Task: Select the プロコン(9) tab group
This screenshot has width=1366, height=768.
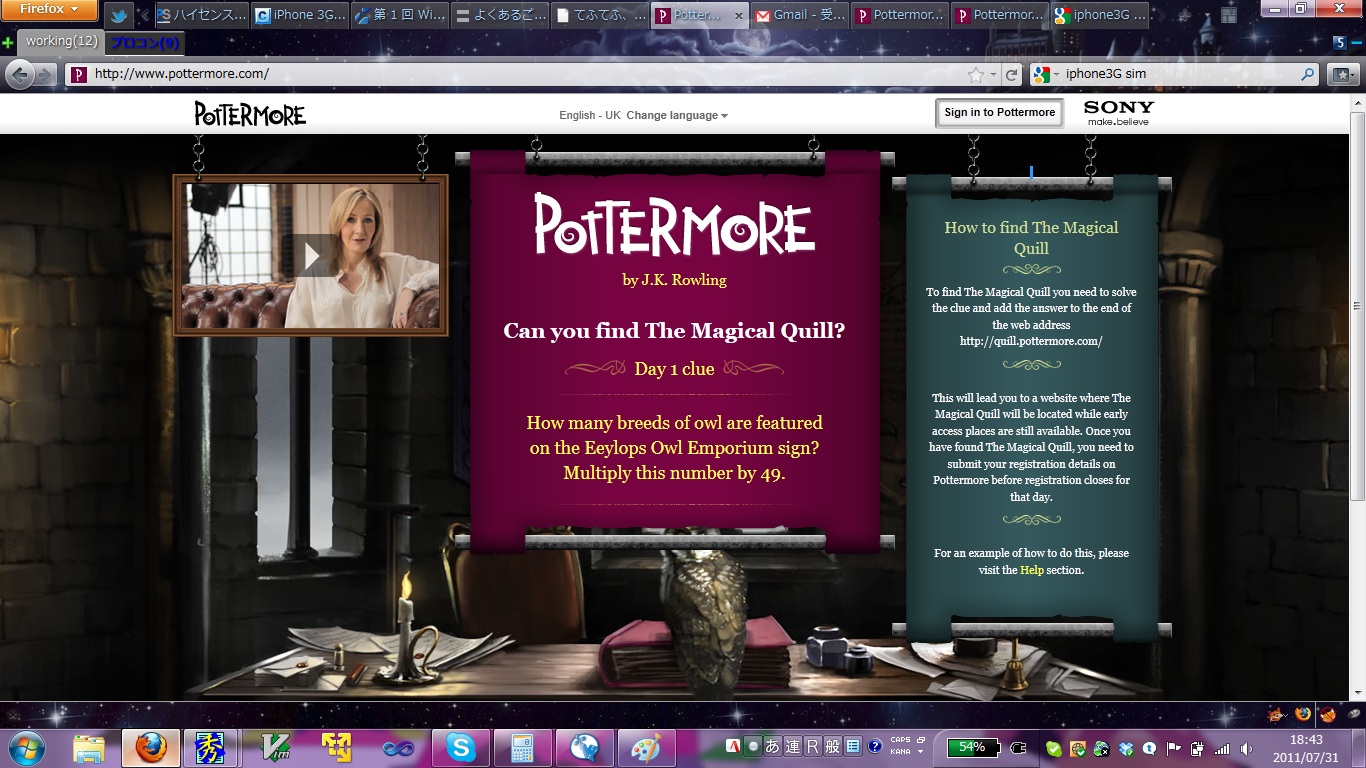Action: coord(144,43)
